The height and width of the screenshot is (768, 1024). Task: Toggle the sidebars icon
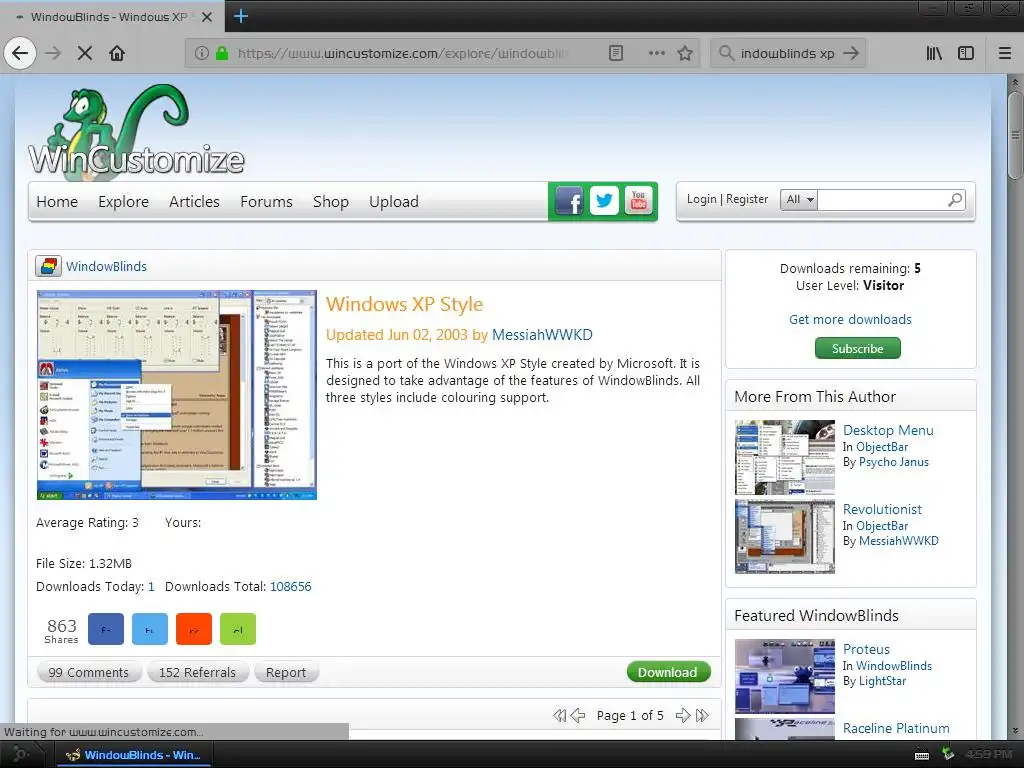click(966, 53)
